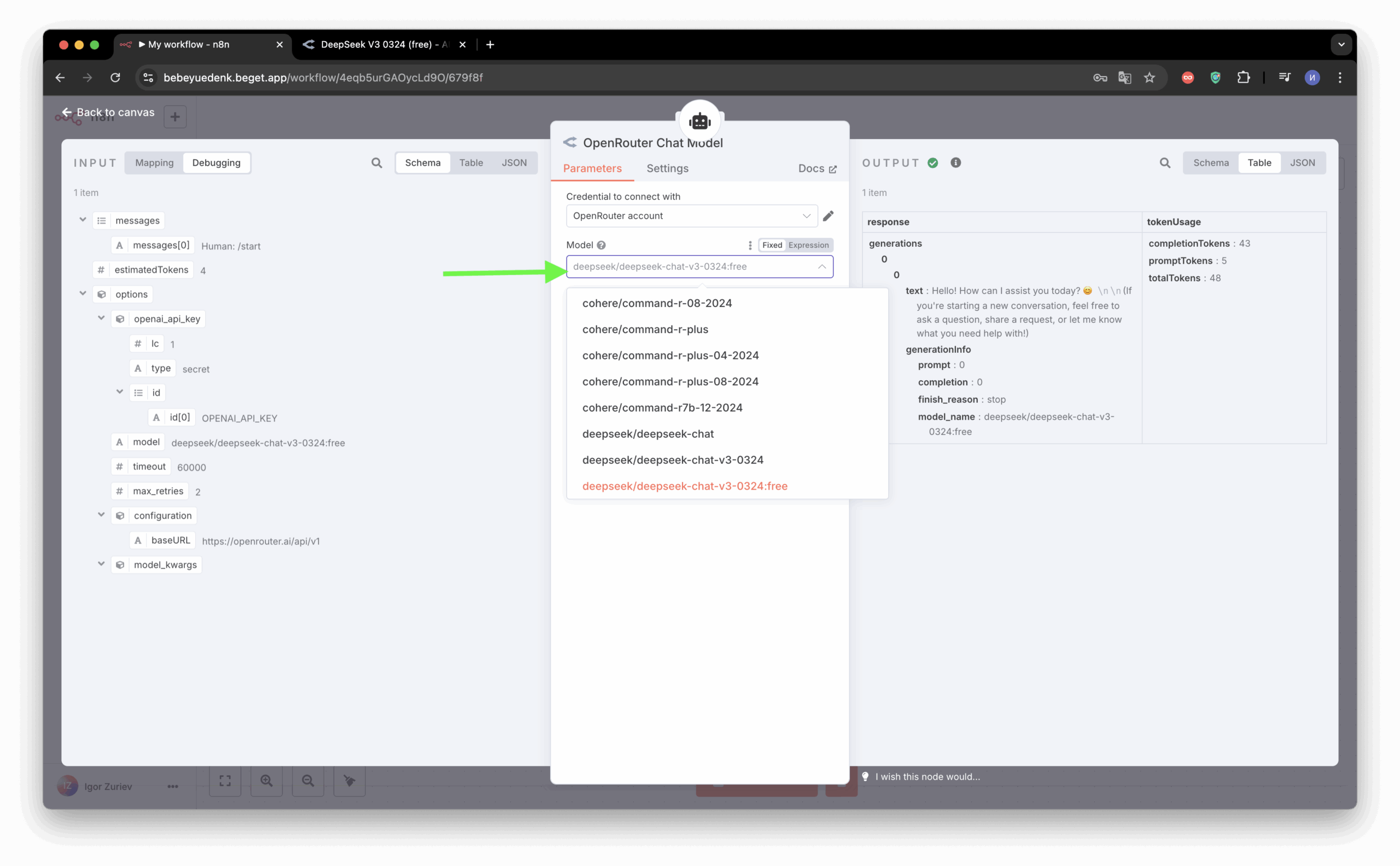Collapse the messages tree node
This screenshot has height=866, width=1400.
point(83,220)
